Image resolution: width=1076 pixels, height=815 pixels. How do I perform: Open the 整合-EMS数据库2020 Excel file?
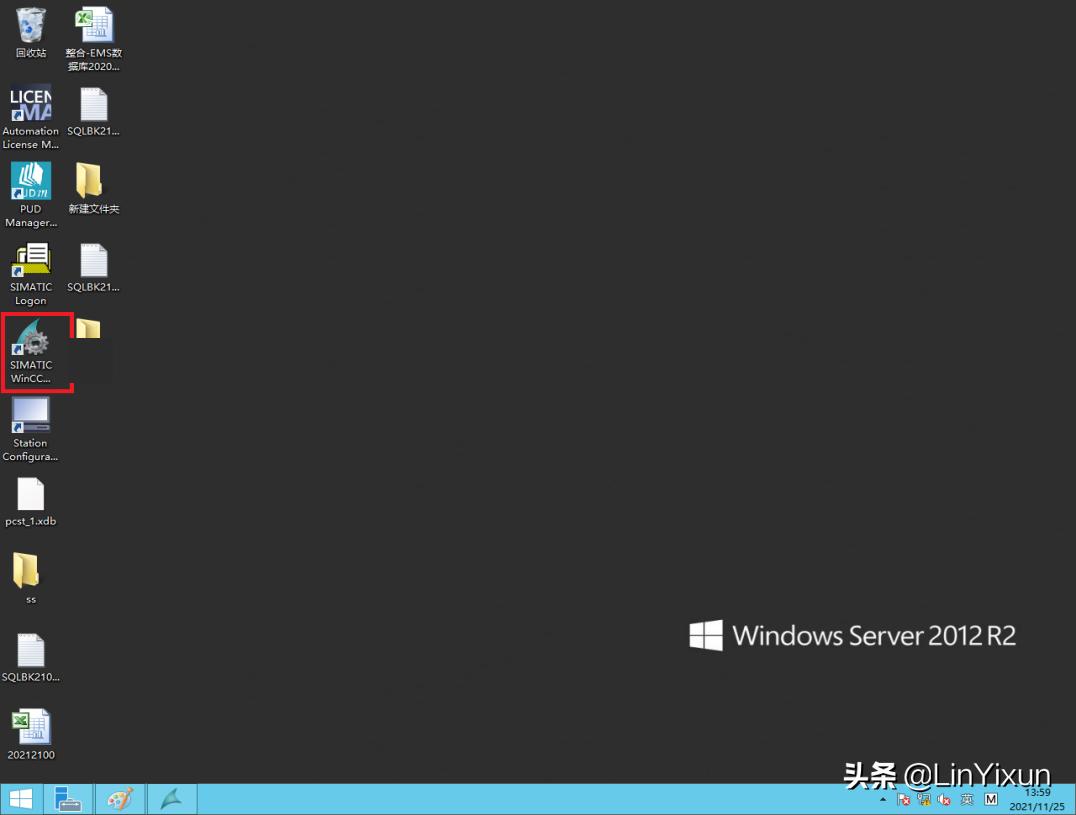click(x=94, y=38)
